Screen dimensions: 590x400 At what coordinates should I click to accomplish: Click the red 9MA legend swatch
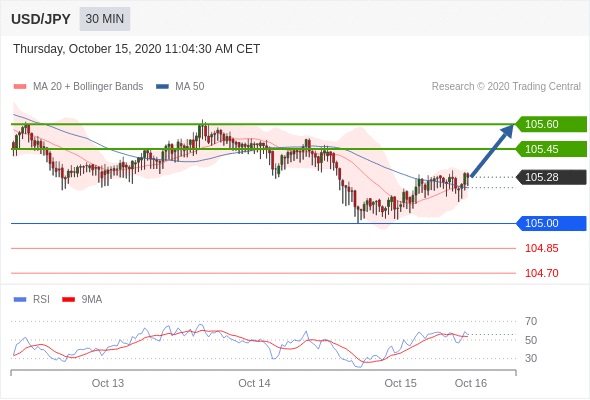68,300
